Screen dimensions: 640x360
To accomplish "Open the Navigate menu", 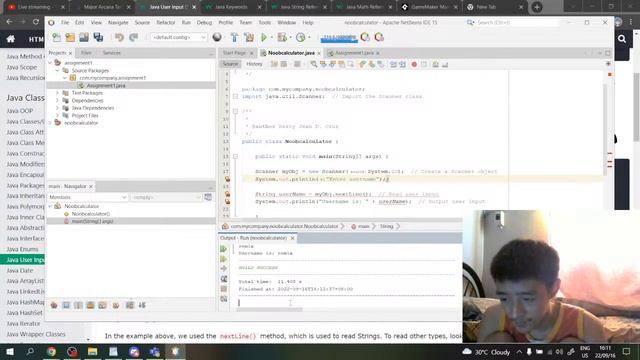I will pos(118,22).
